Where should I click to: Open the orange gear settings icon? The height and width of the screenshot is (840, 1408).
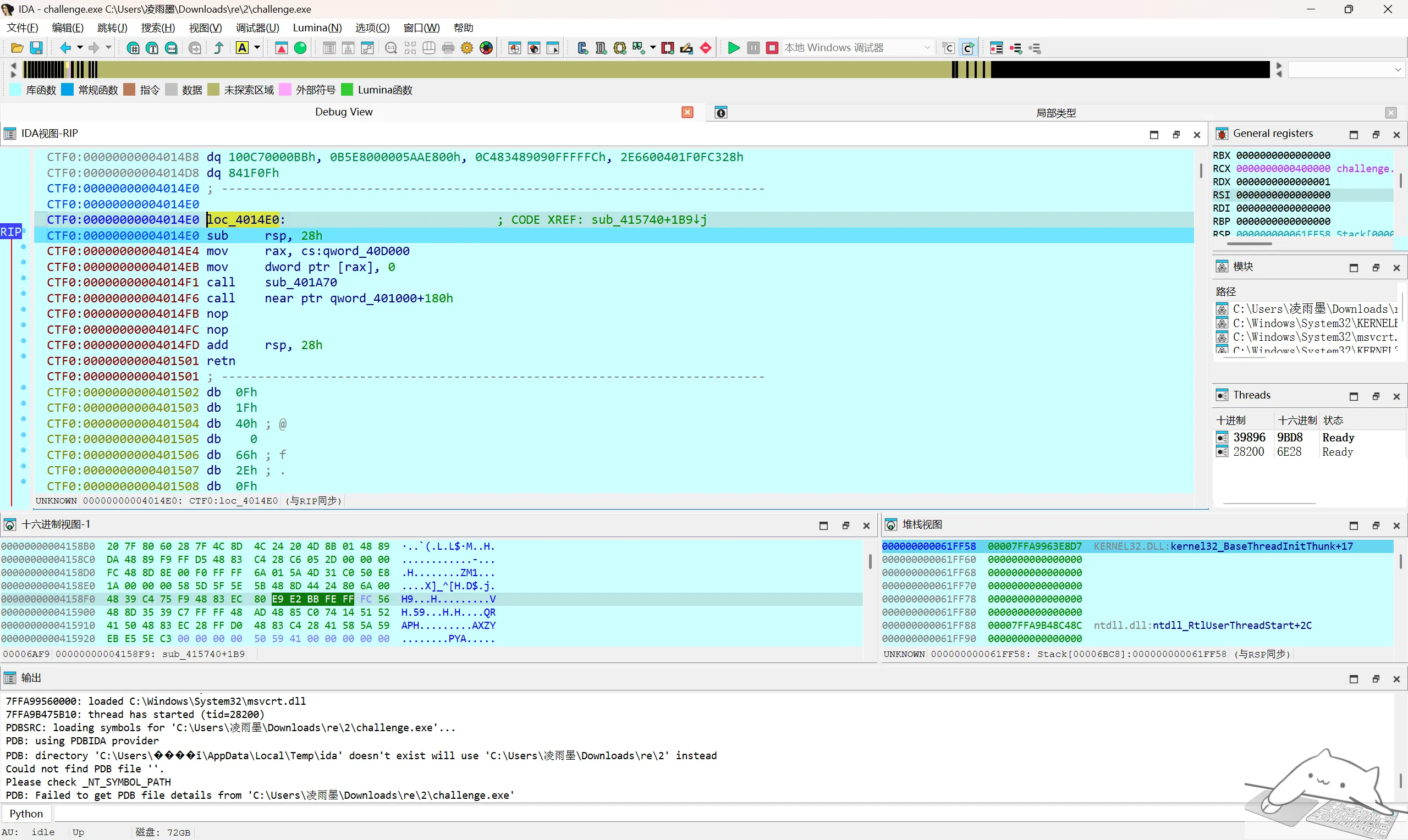tap(467, 48)
